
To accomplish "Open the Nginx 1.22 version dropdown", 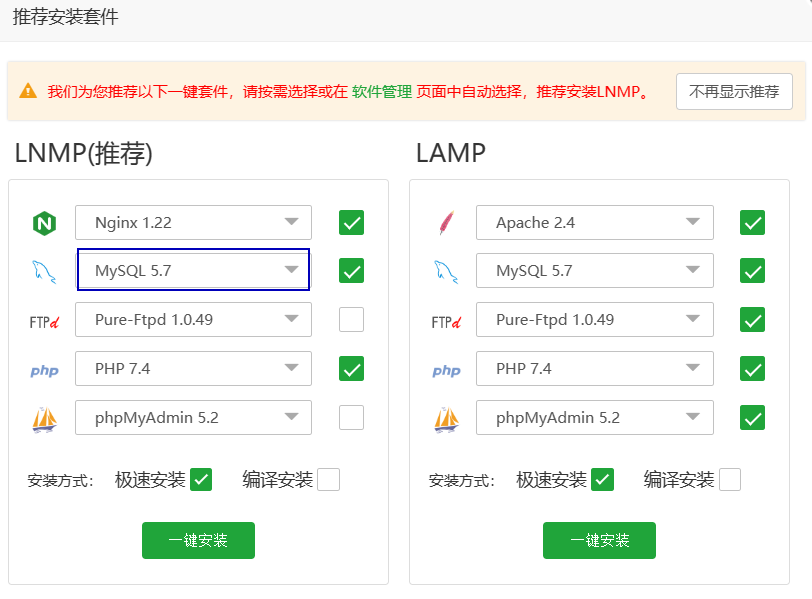I will tap(193, 222).
